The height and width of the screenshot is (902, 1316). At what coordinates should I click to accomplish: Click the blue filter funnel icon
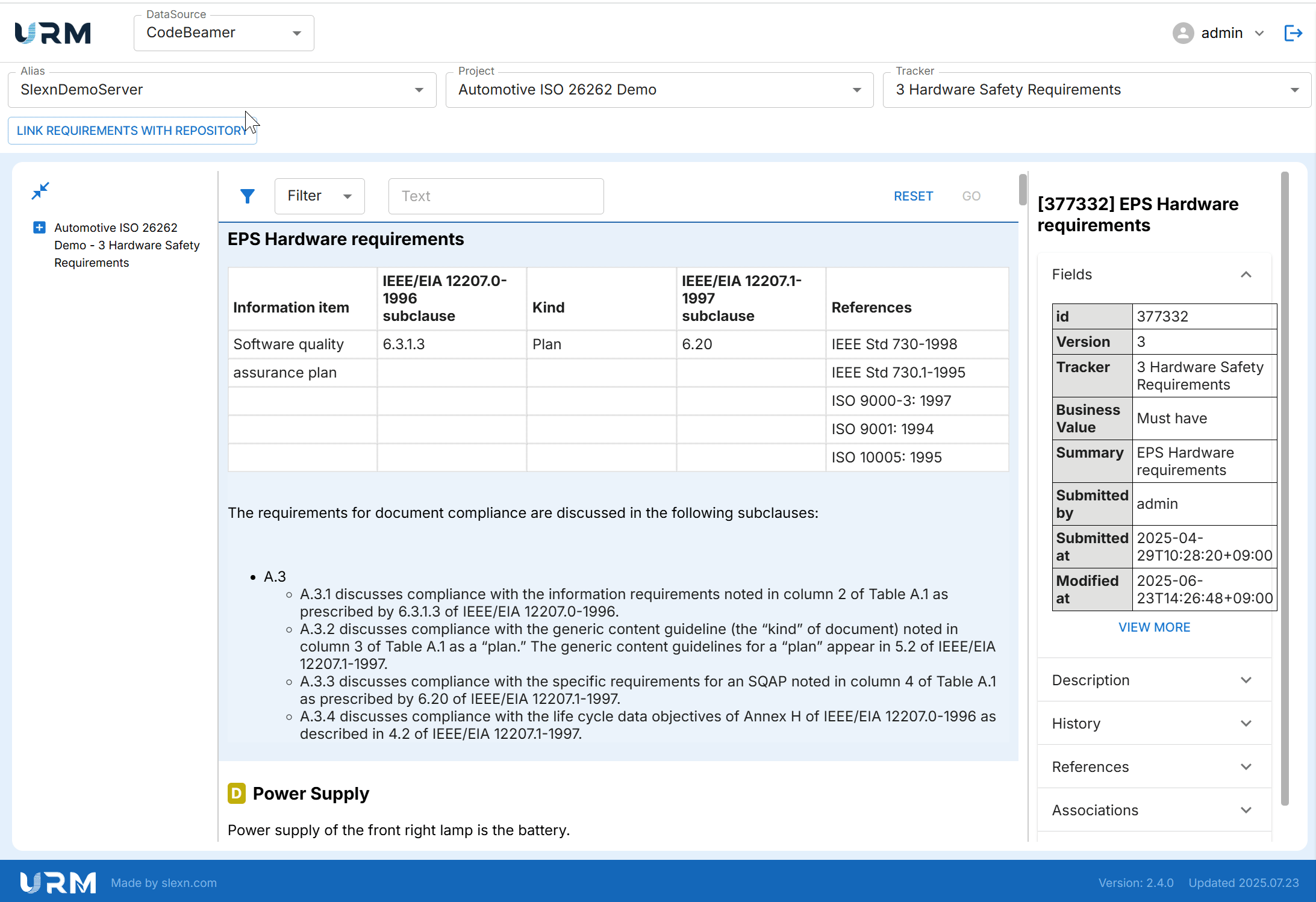click(x=248, y=196)
